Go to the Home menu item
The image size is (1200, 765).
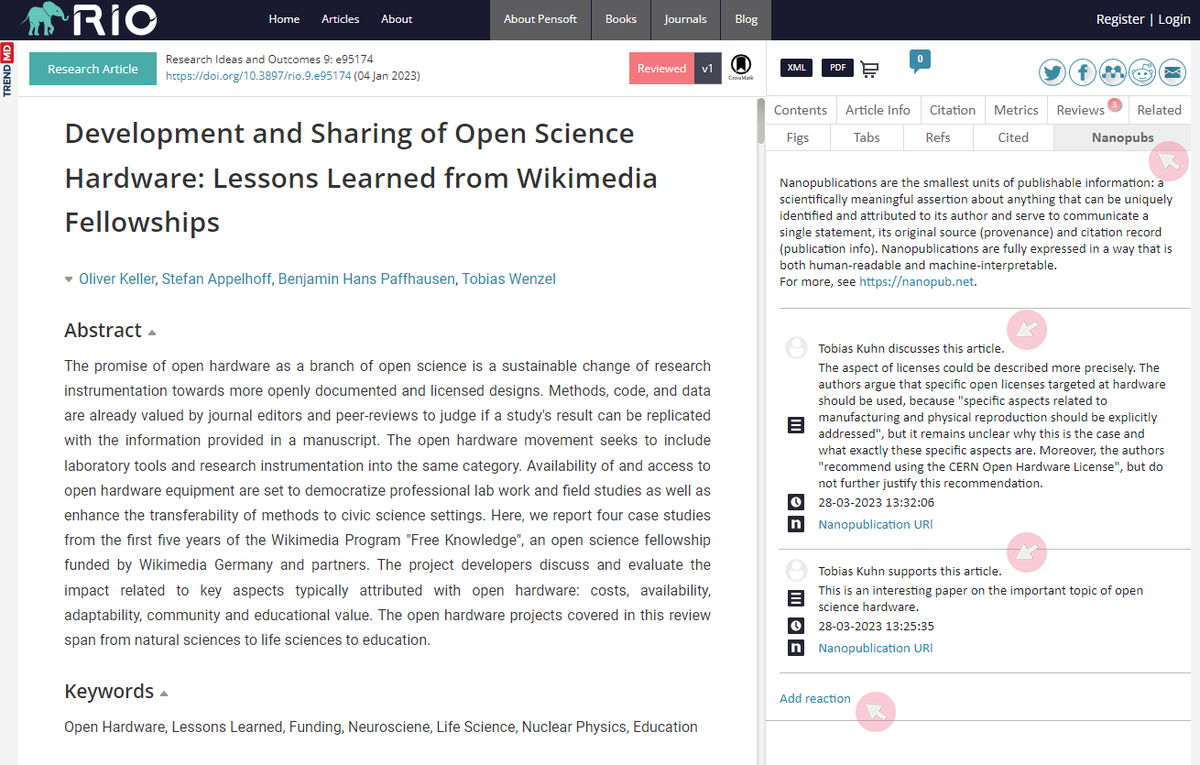(284, 19)
